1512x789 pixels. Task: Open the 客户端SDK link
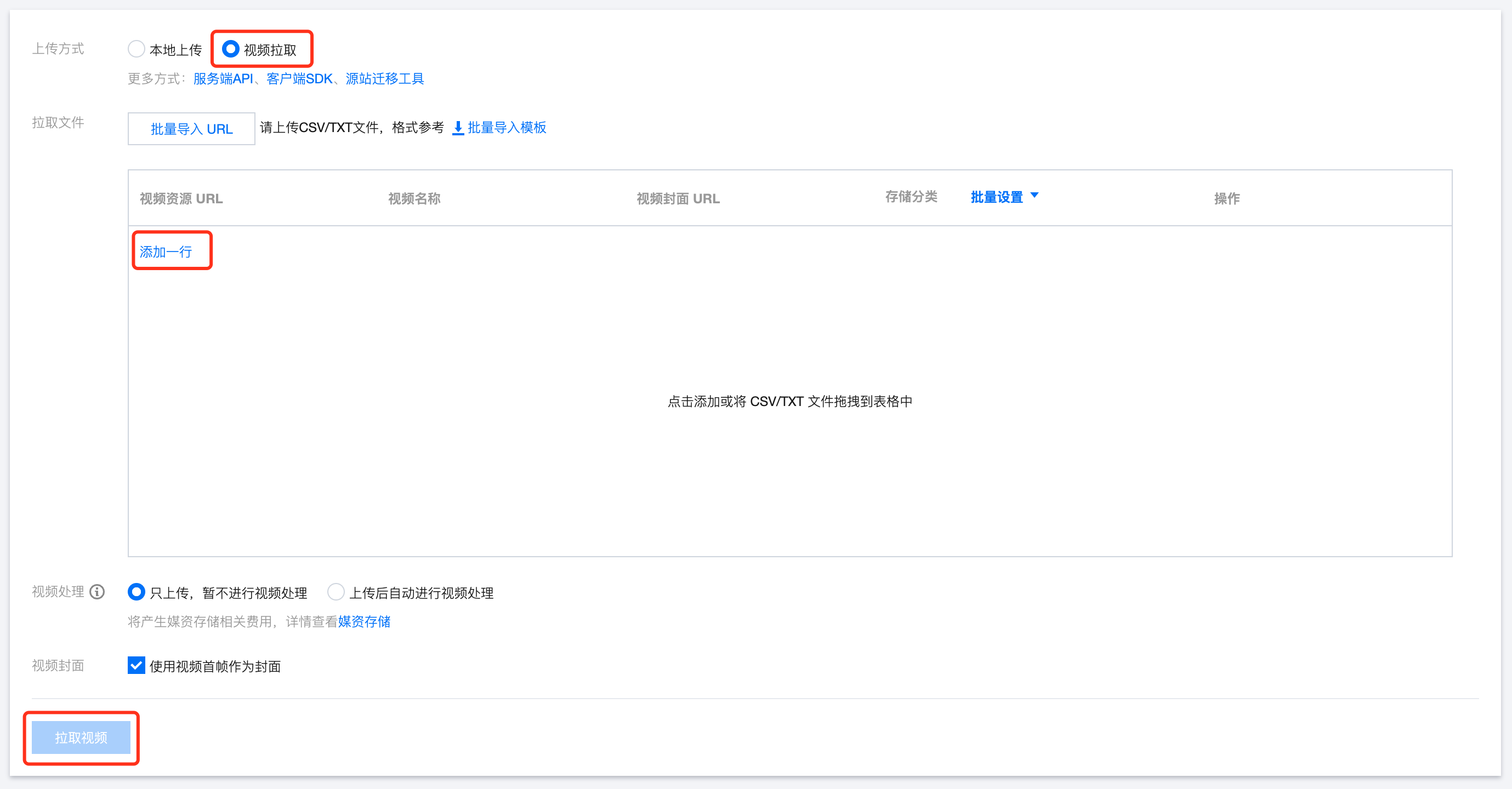[299, 78]
